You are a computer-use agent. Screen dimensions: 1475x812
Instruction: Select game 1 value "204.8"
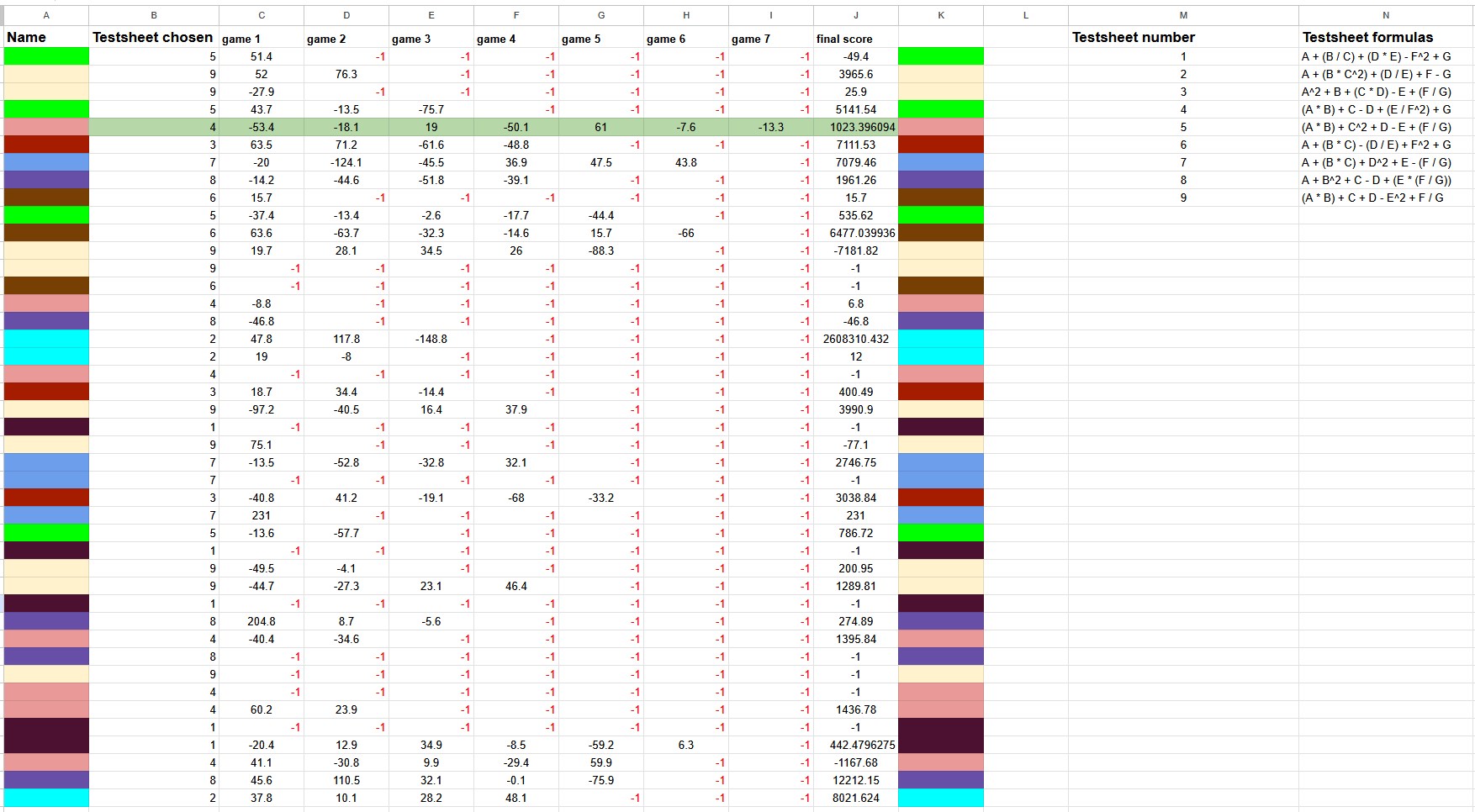pos(262,621)
